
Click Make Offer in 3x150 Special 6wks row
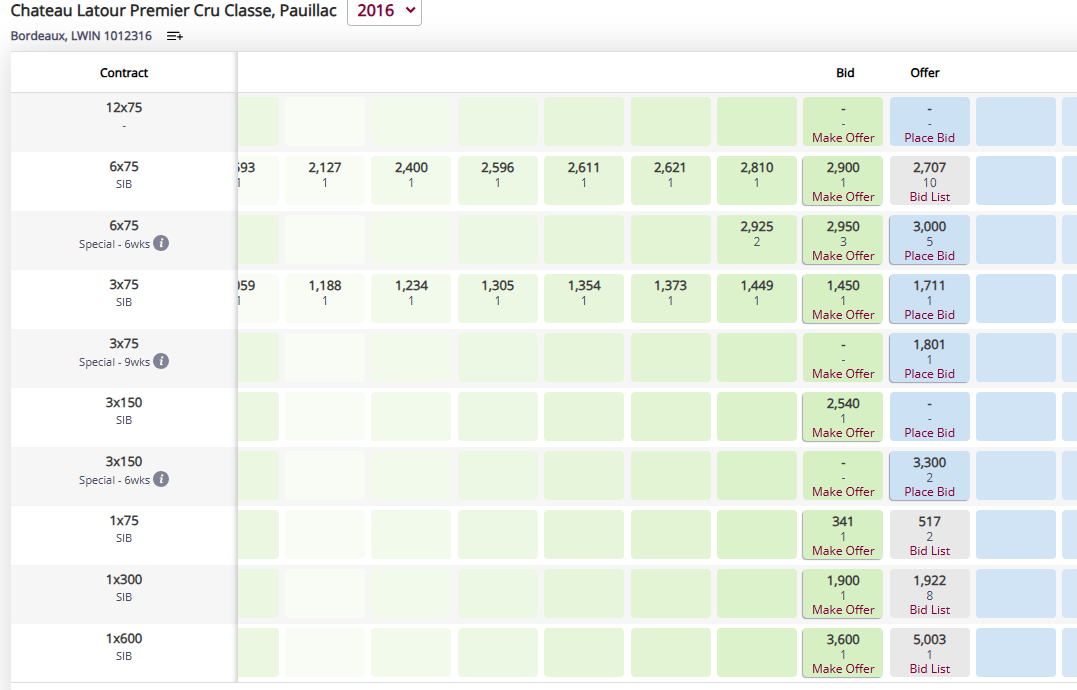click(x=843, y=492)
